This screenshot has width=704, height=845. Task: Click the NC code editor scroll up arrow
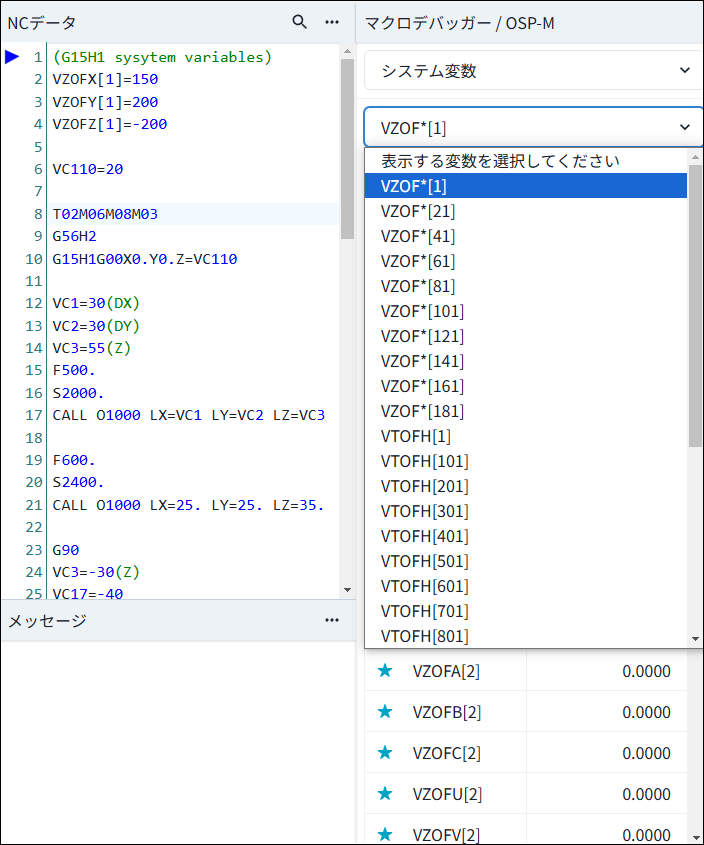tap(347, 51)
